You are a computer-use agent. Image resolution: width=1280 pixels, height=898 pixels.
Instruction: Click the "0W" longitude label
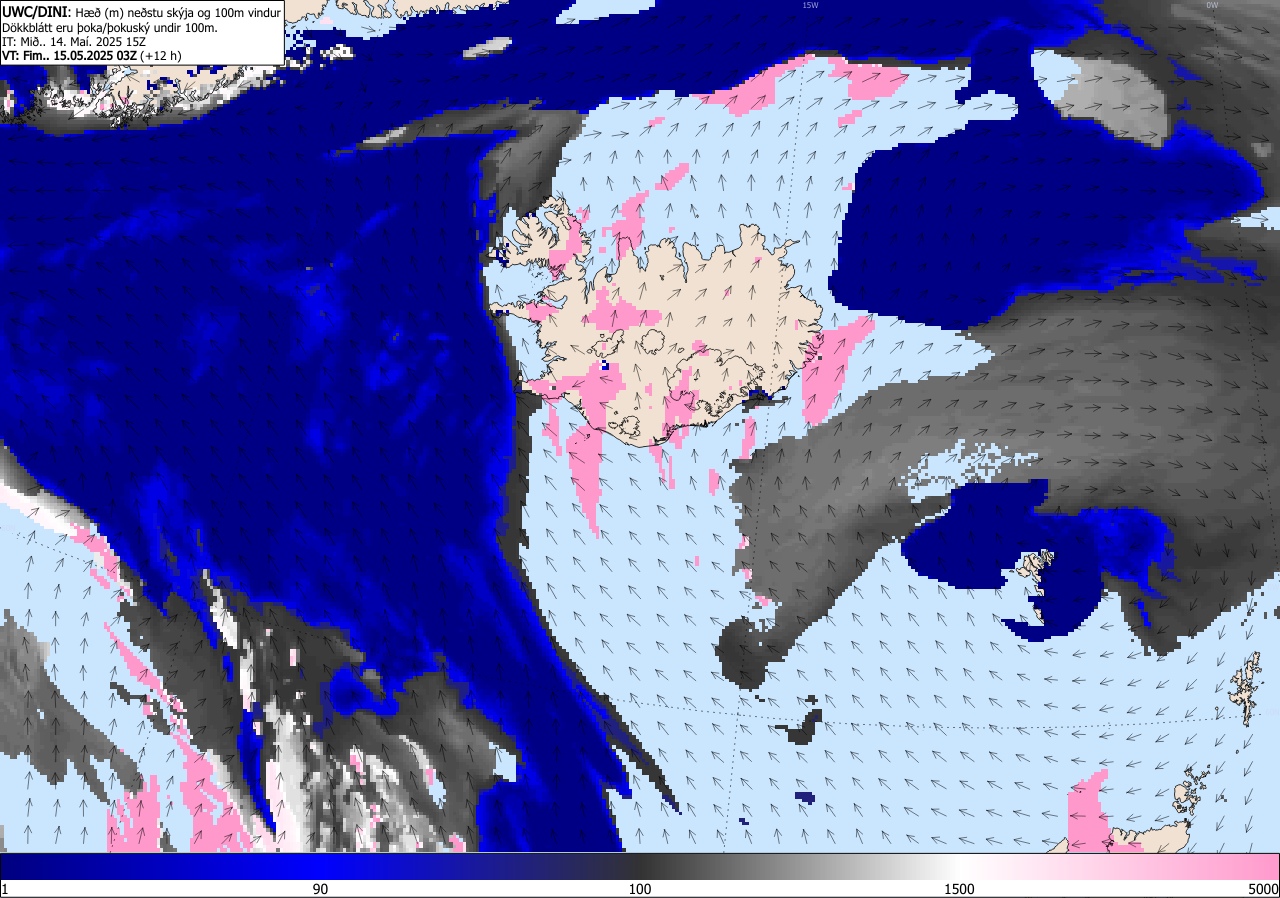(1212, 5)
